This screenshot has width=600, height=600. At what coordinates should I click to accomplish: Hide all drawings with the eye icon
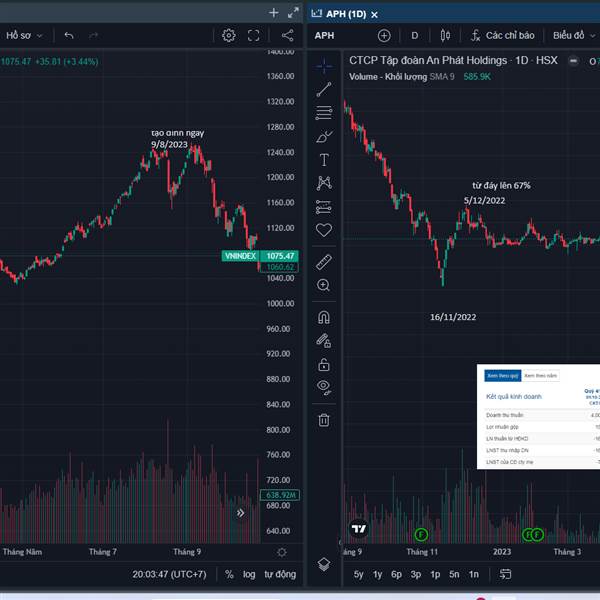click(324, 387)
